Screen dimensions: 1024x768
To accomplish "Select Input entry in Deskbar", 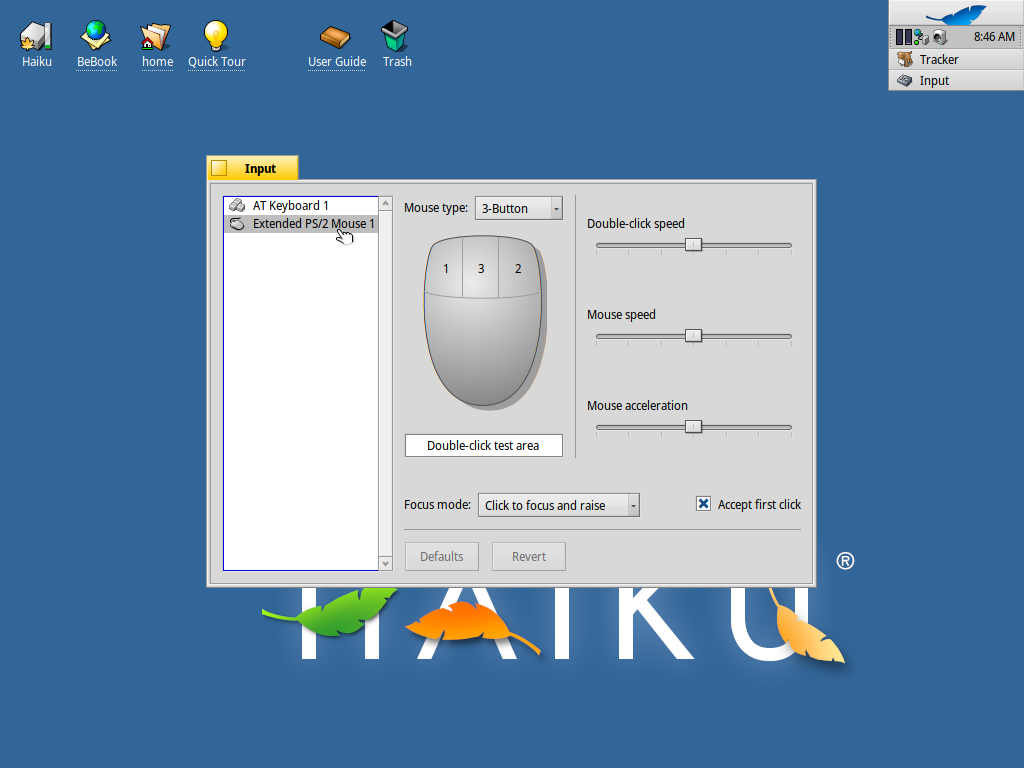I will tap(956, 80).
